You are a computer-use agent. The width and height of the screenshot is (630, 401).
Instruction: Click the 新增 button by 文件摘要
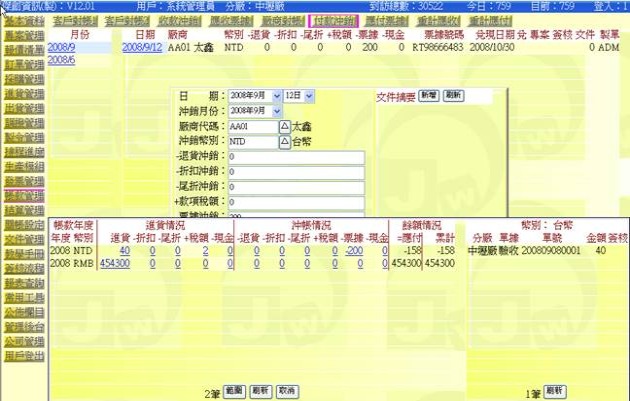pos(428,94)
